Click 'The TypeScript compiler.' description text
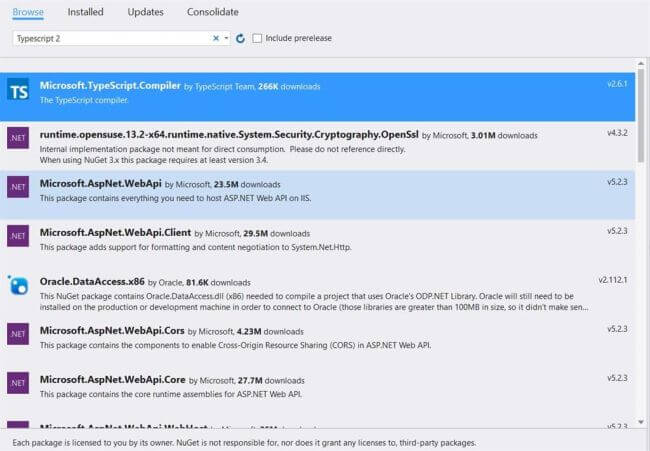Image resolution: width=650 pixels, height=451 pixels. coord(84,100)
